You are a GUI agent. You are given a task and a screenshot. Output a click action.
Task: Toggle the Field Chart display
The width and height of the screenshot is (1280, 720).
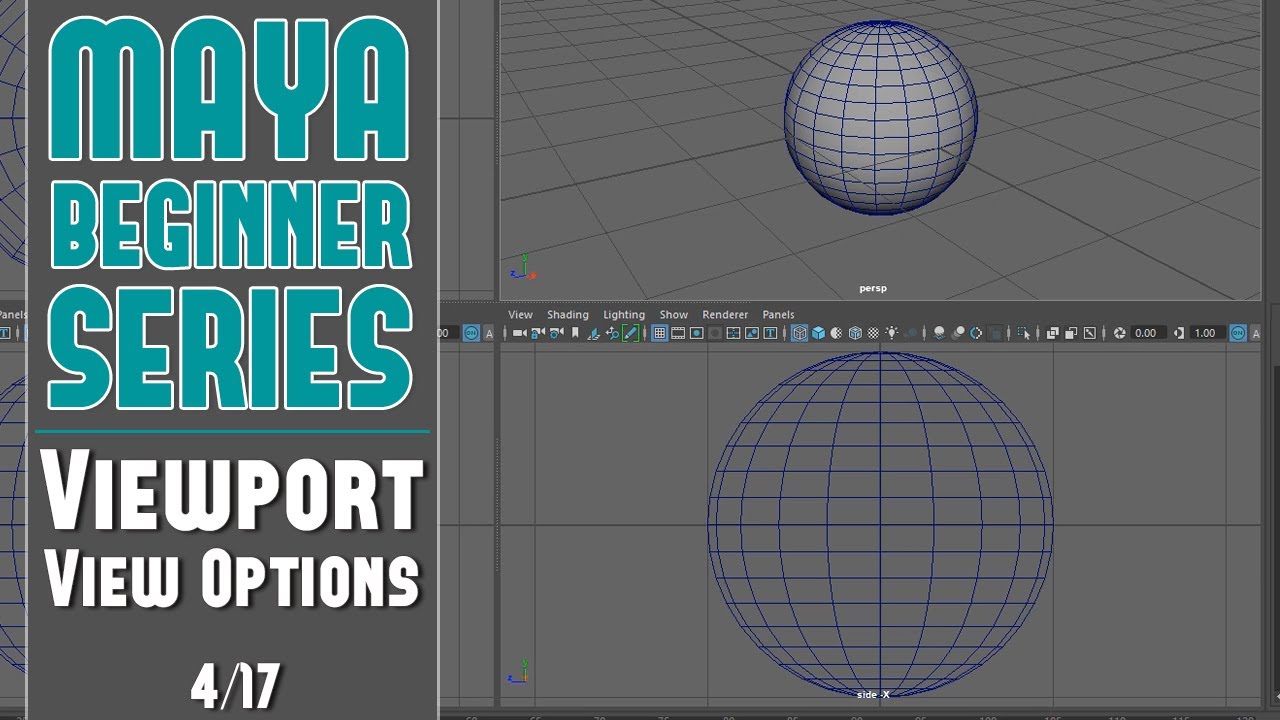click(x=733, y=333)
